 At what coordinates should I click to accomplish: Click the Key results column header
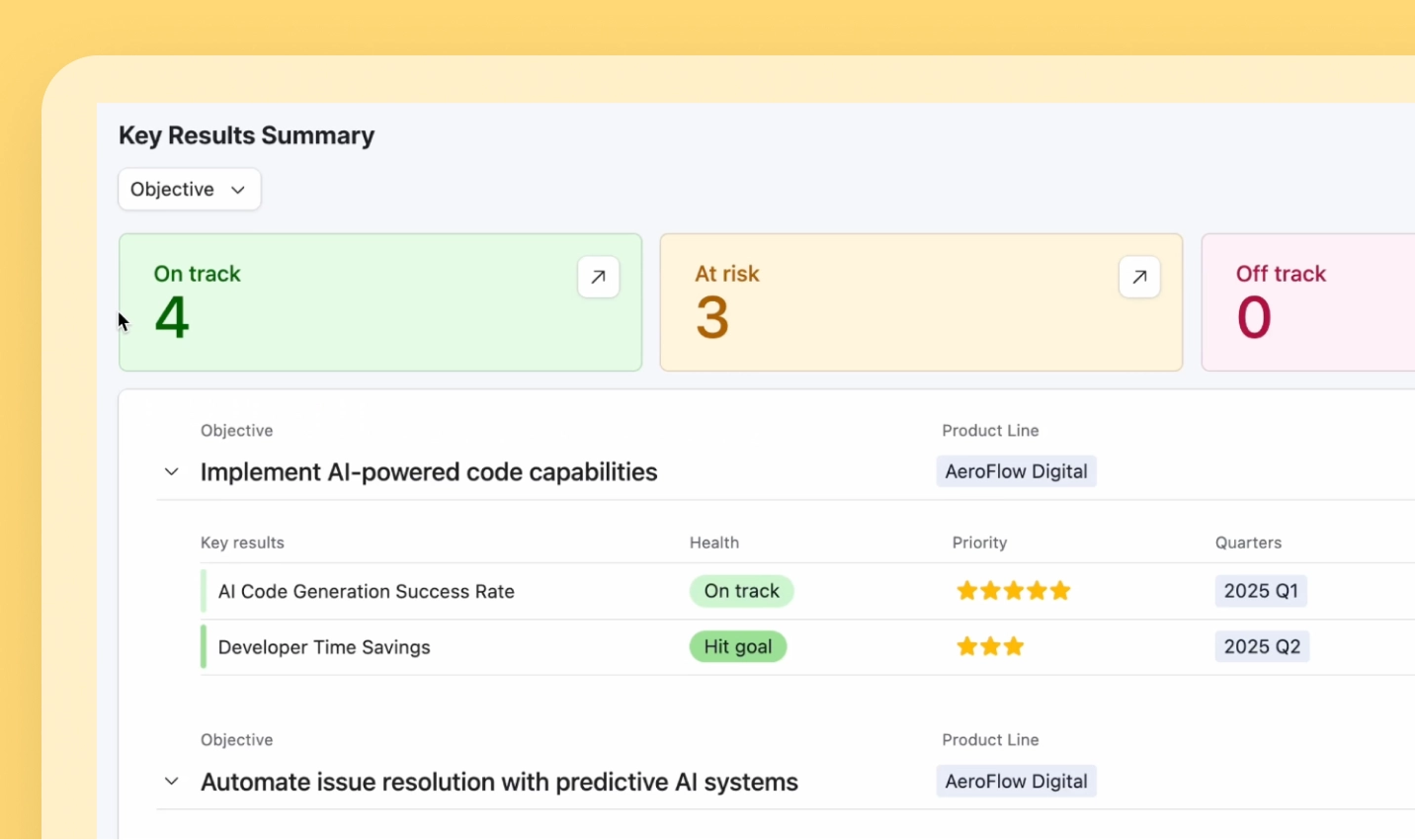[x=242, y=543]
